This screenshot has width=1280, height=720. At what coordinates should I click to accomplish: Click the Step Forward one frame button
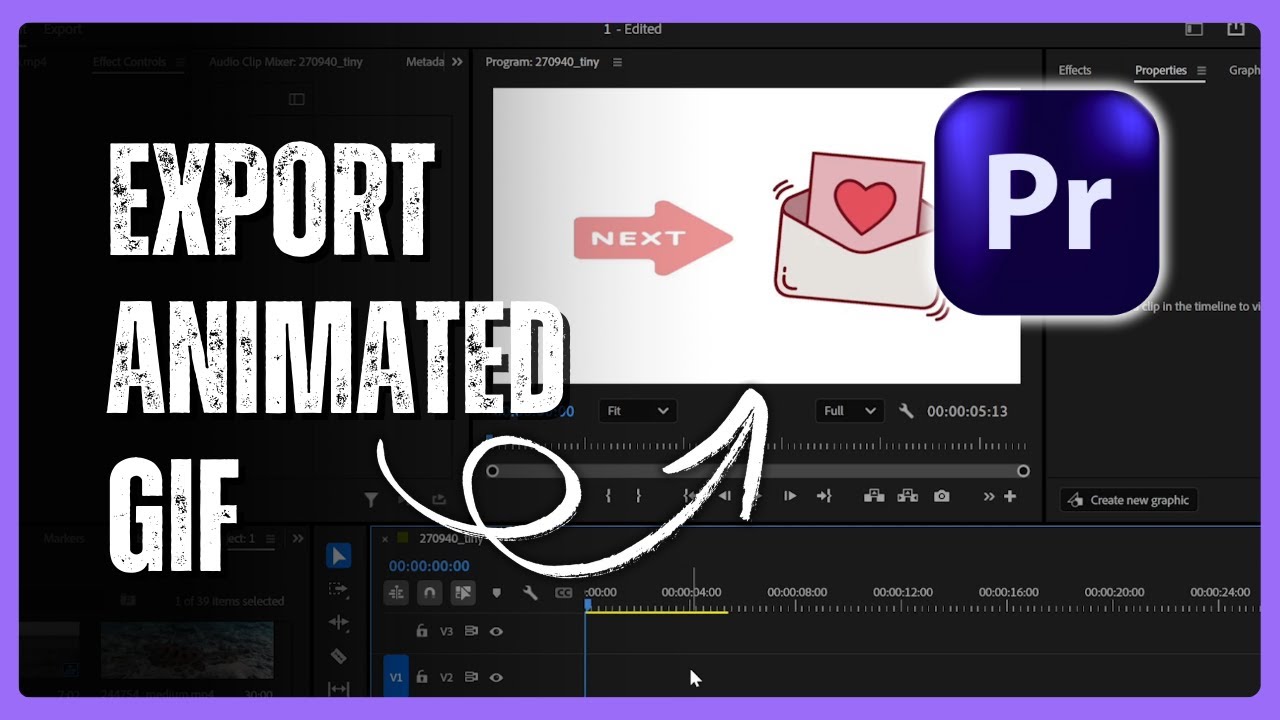click(x=790, y=496)
